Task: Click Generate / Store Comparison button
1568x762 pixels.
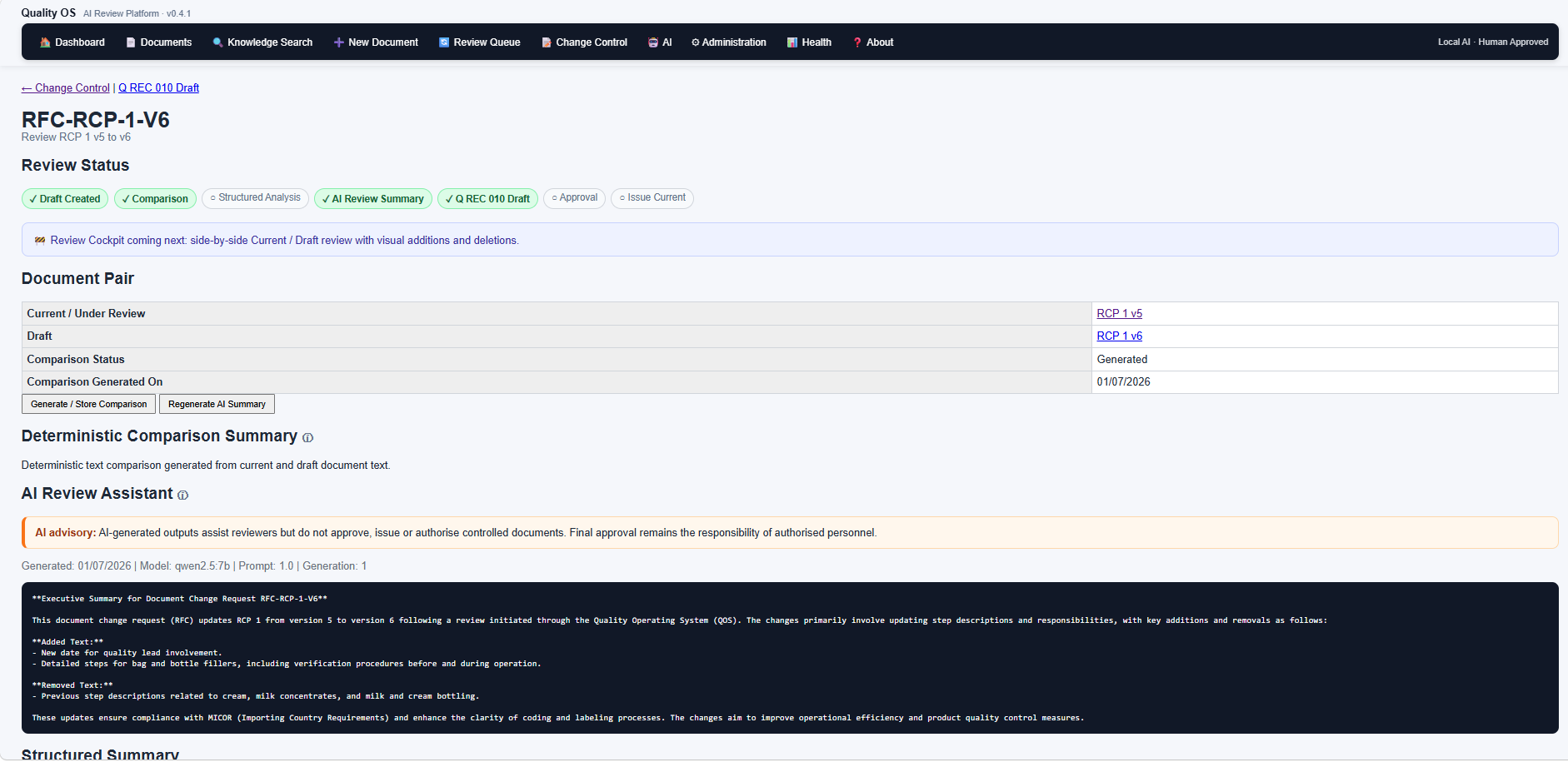Action: pos(88,404)
